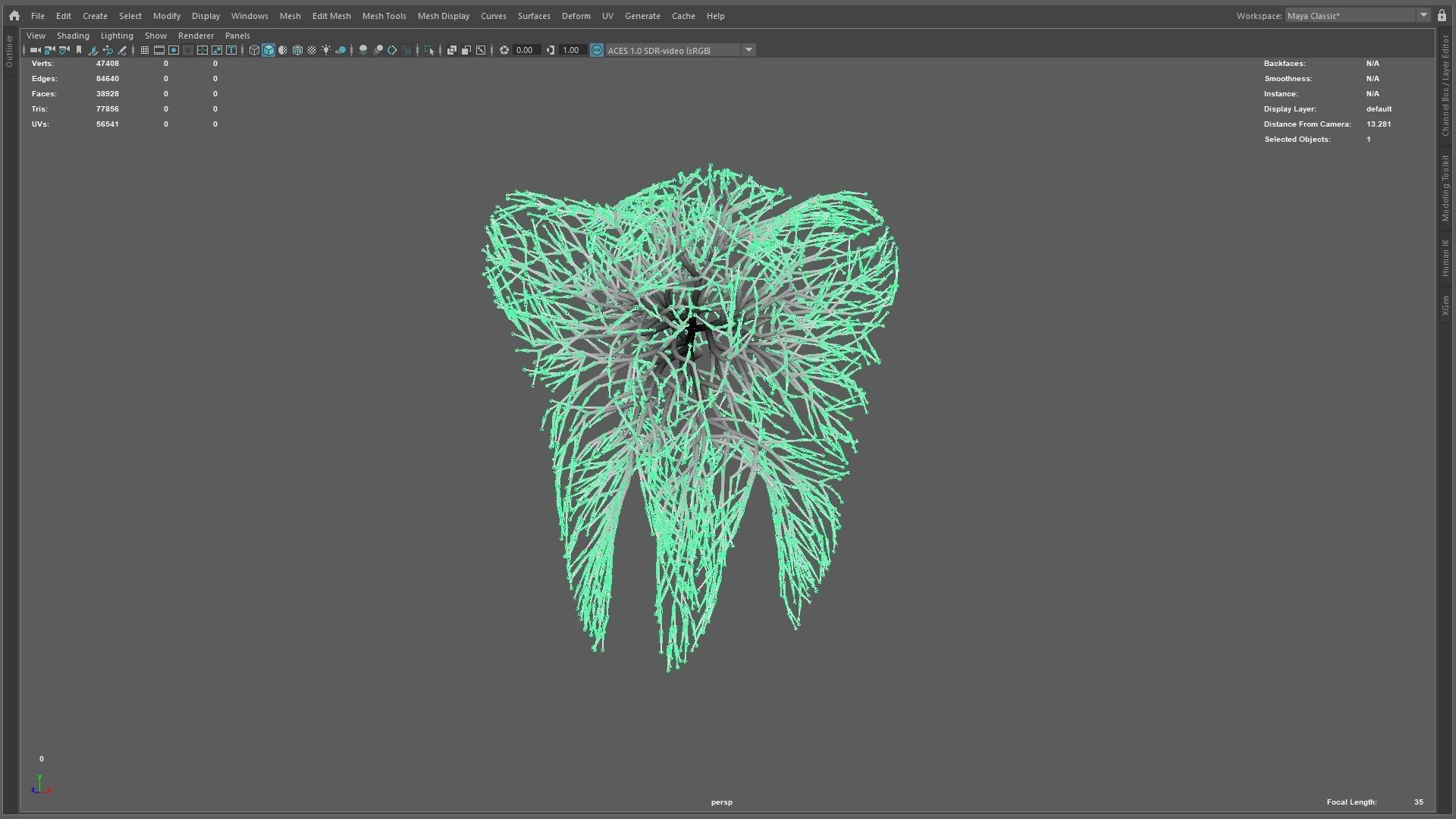The width and height of the screenshot is (1456, 819).
Task: Toggle the Gate Mask icon
Action: coord(188,50)
